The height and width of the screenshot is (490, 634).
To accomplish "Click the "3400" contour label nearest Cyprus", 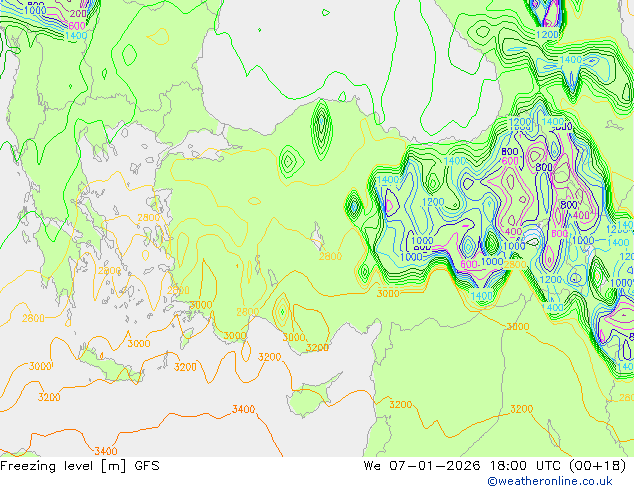I will point(243,410).
